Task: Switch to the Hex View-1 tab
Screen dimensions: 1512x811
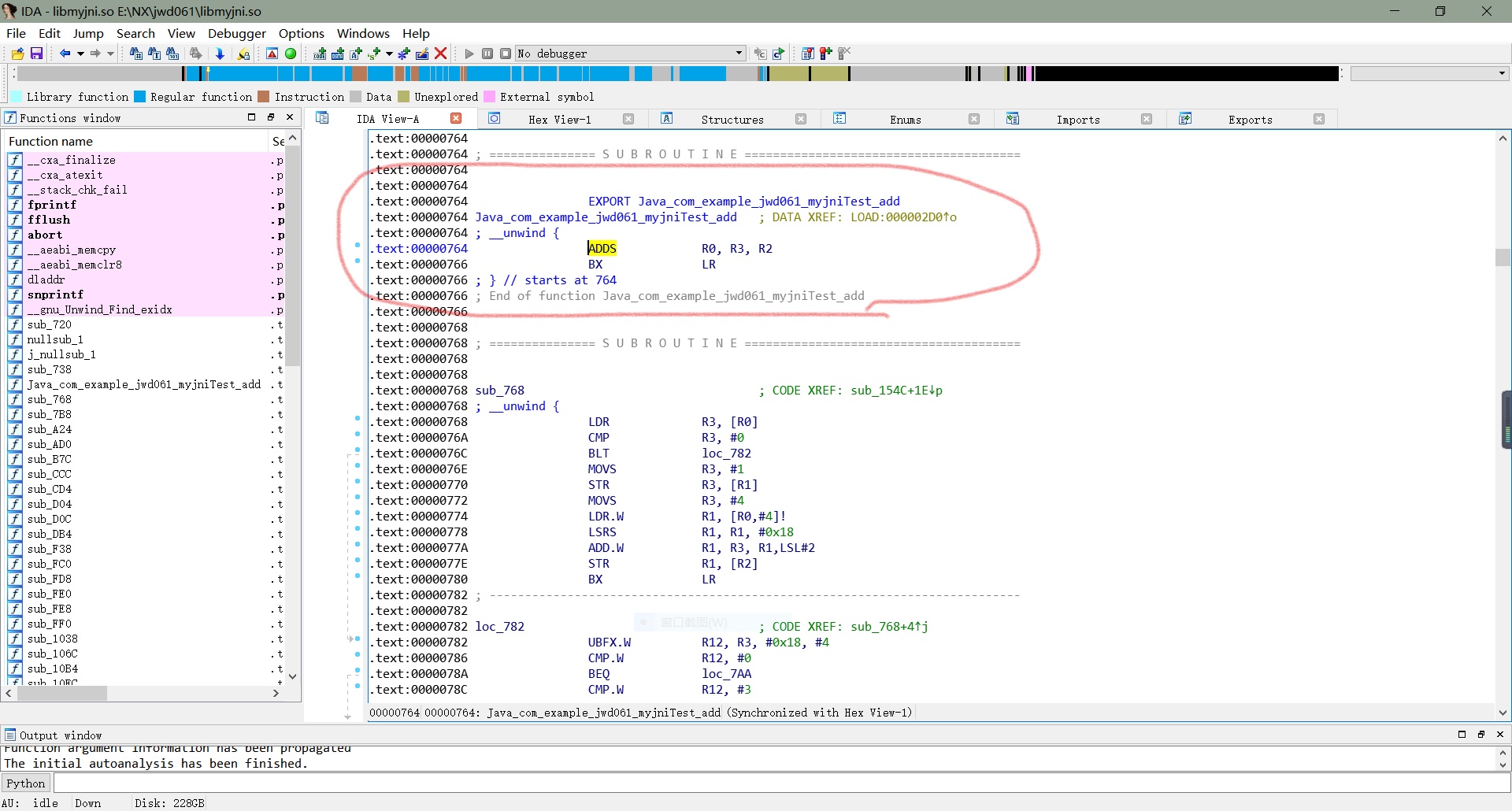Action: click(x=559, y=120)
